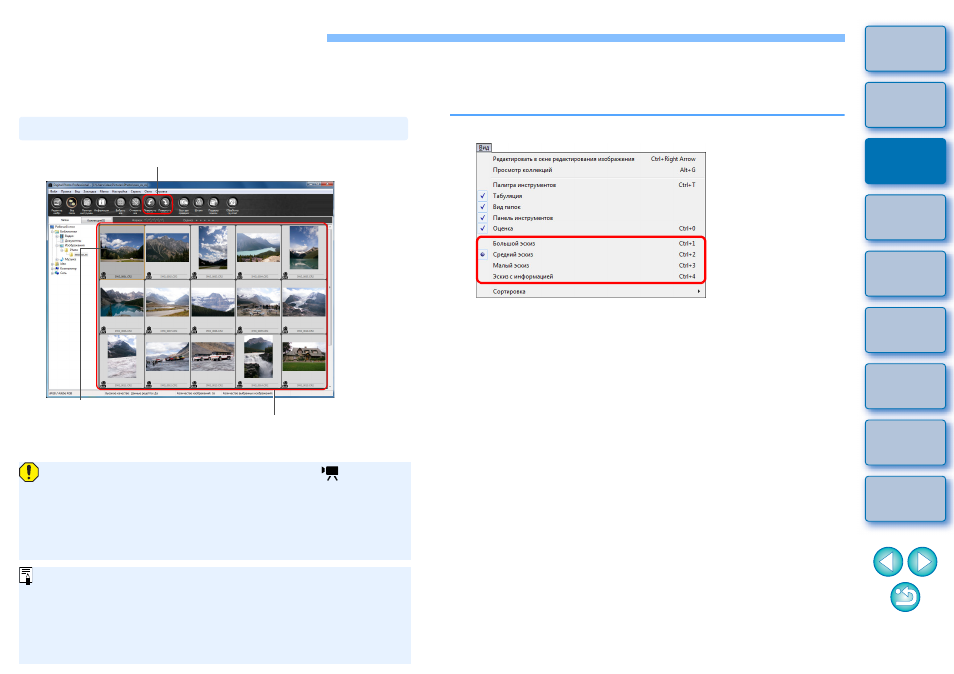Click the Folder View toolbar icon
Image resolution: width=954 pixels, height=674 pixels.
[x=71, y=203]
